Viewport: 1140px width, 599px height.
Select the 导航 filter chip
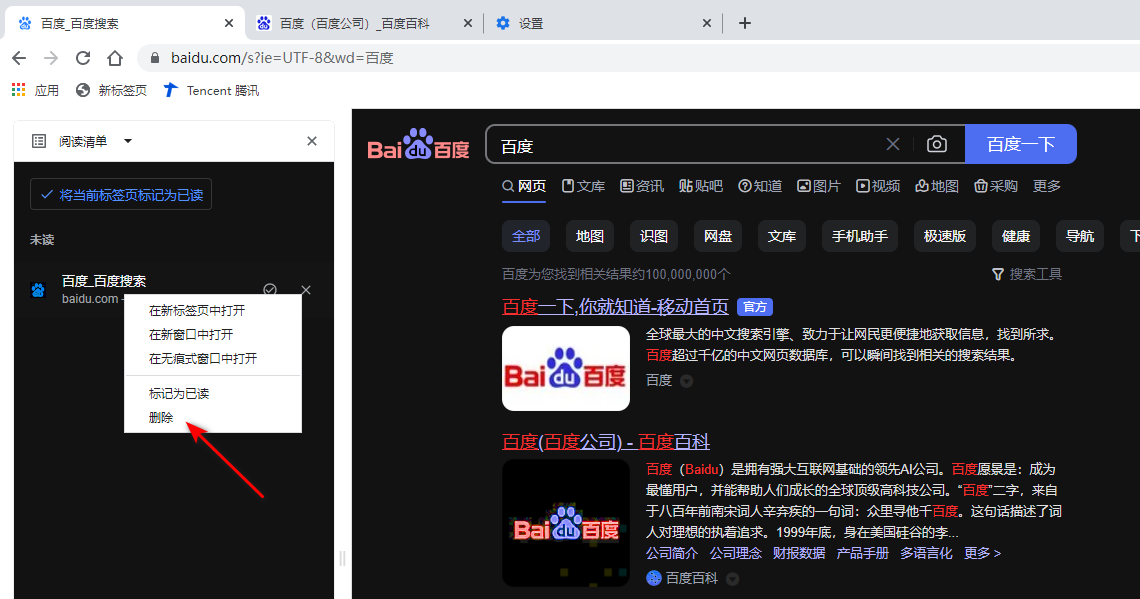point(1080,236)
